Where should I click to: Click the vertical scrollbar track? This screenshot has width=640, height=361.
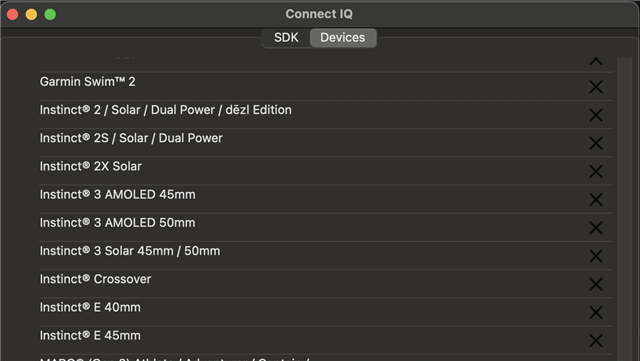pyautogui.click(x=624, y=208)
